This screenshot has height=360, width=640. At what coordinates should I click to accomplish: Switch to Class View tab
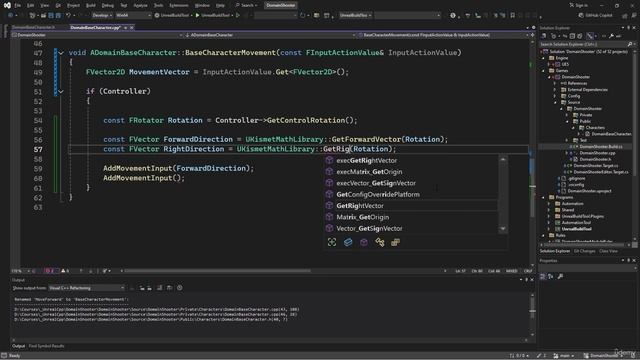tap(608, 251)
